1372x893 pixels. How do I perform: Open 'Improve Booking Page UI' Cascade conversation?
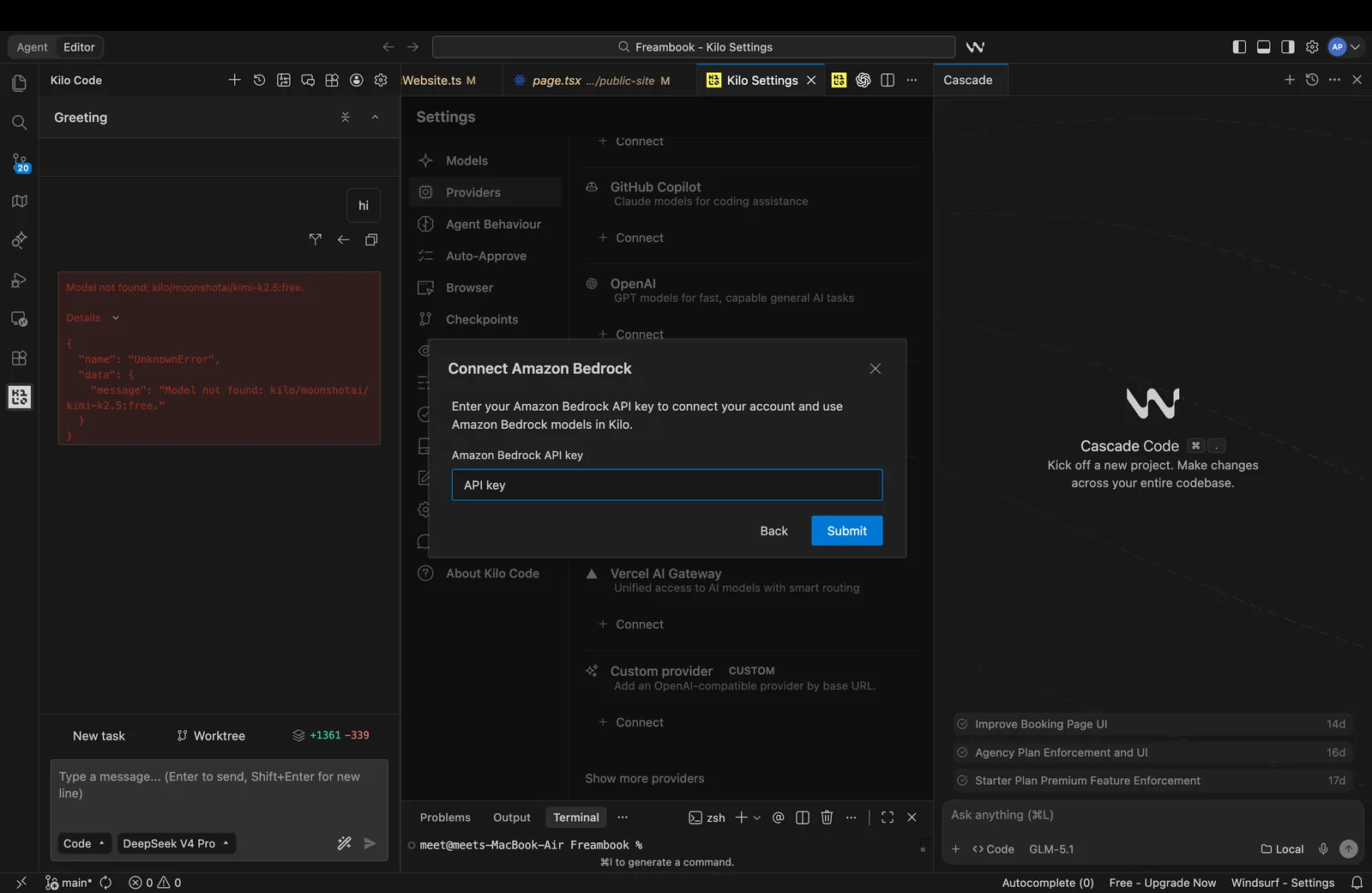(x=1152, y=724)
